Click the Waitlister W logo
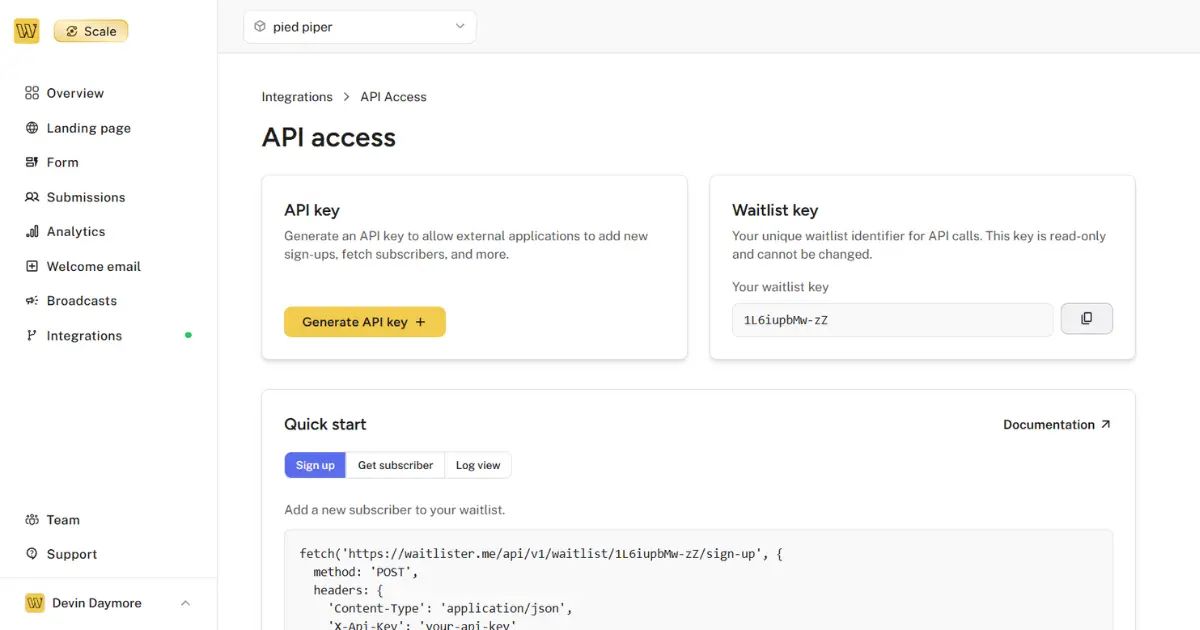 coord(26,30)
